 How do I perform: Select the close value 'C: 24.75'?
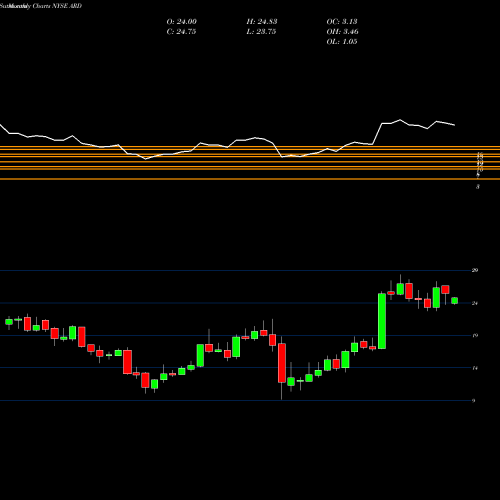click(181, 32)
